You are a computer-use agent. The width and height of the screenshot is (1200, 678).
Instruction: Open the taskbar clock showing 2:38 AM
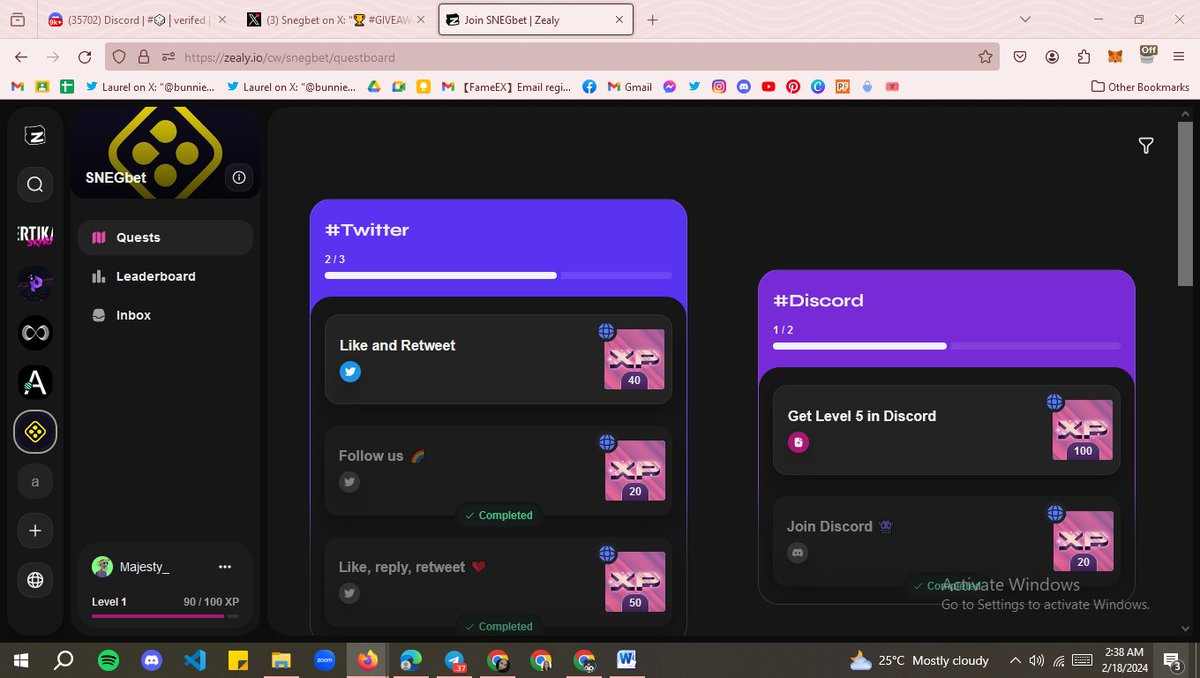(1125, 660)
